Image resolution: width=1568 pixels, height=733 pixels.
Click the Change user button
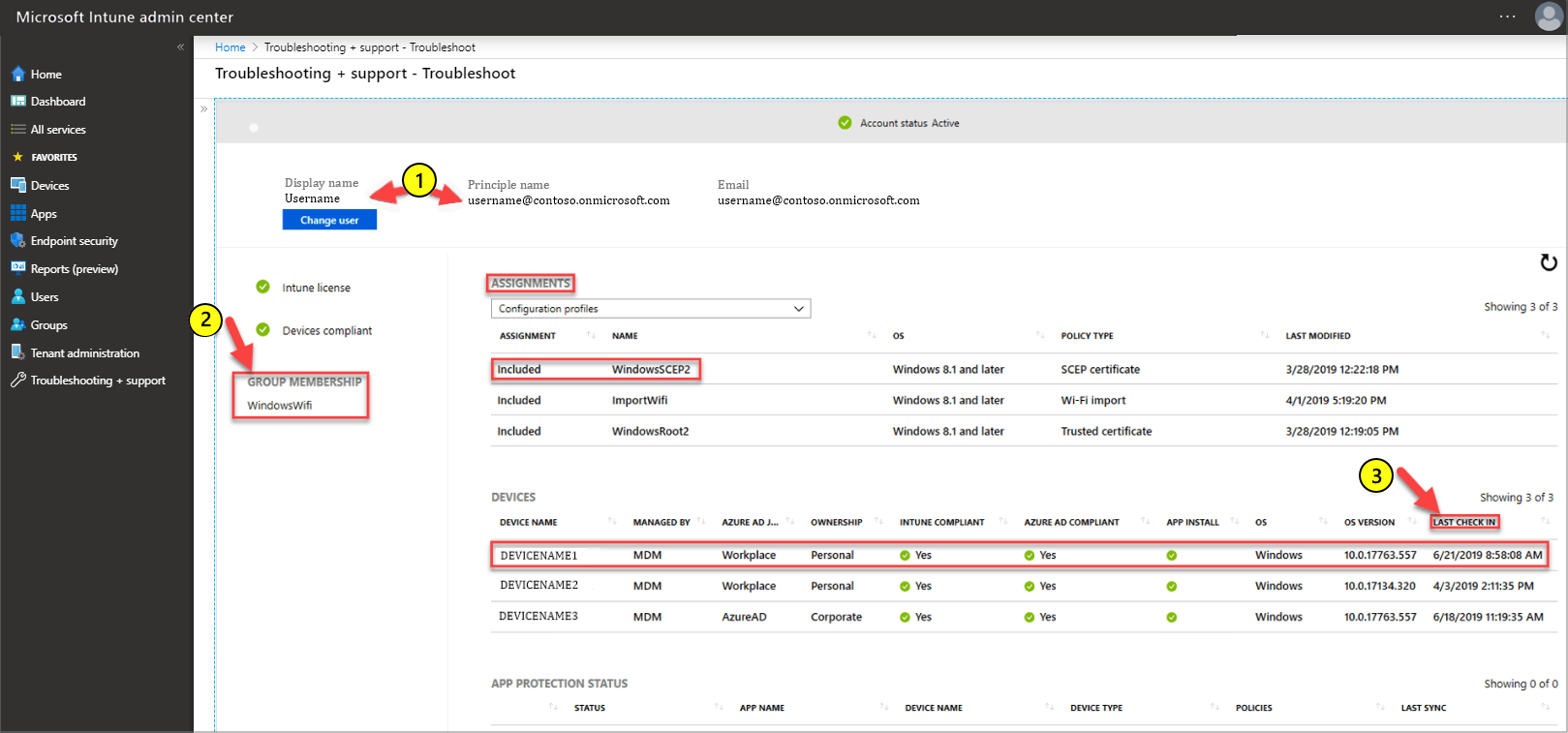pyautogui.click(x=329, y=220)
